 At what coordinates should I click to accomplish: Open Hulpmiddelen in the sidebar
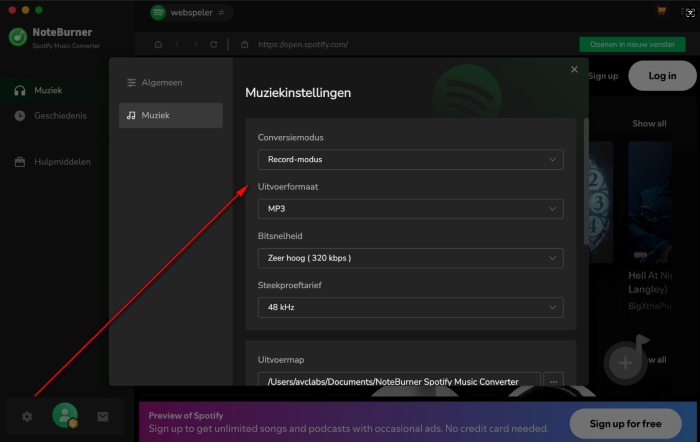tap(62, 161)
